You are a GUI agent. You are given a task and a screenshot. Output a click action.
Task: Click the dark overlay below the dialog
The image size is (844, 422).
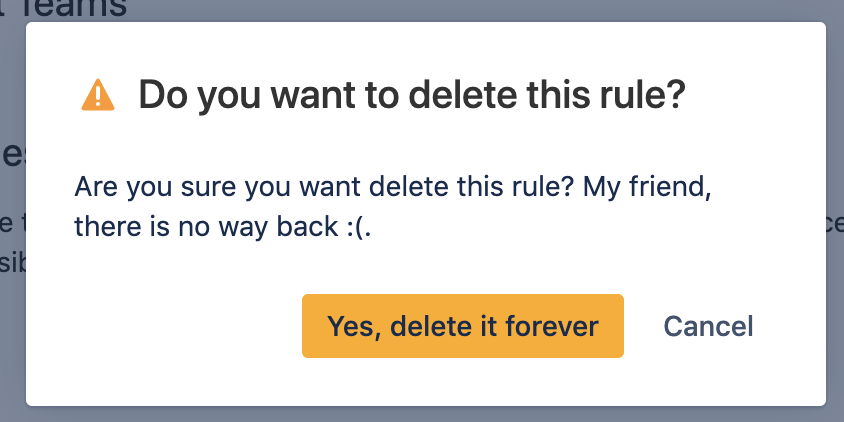point(420,414)
